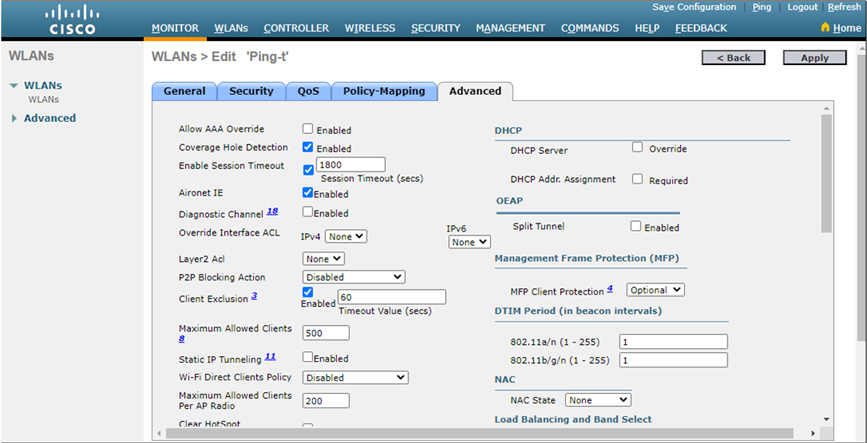This screenshot has width=867, height=443.
Task: Open the WIRELESS menu
Action: (369, 28)
